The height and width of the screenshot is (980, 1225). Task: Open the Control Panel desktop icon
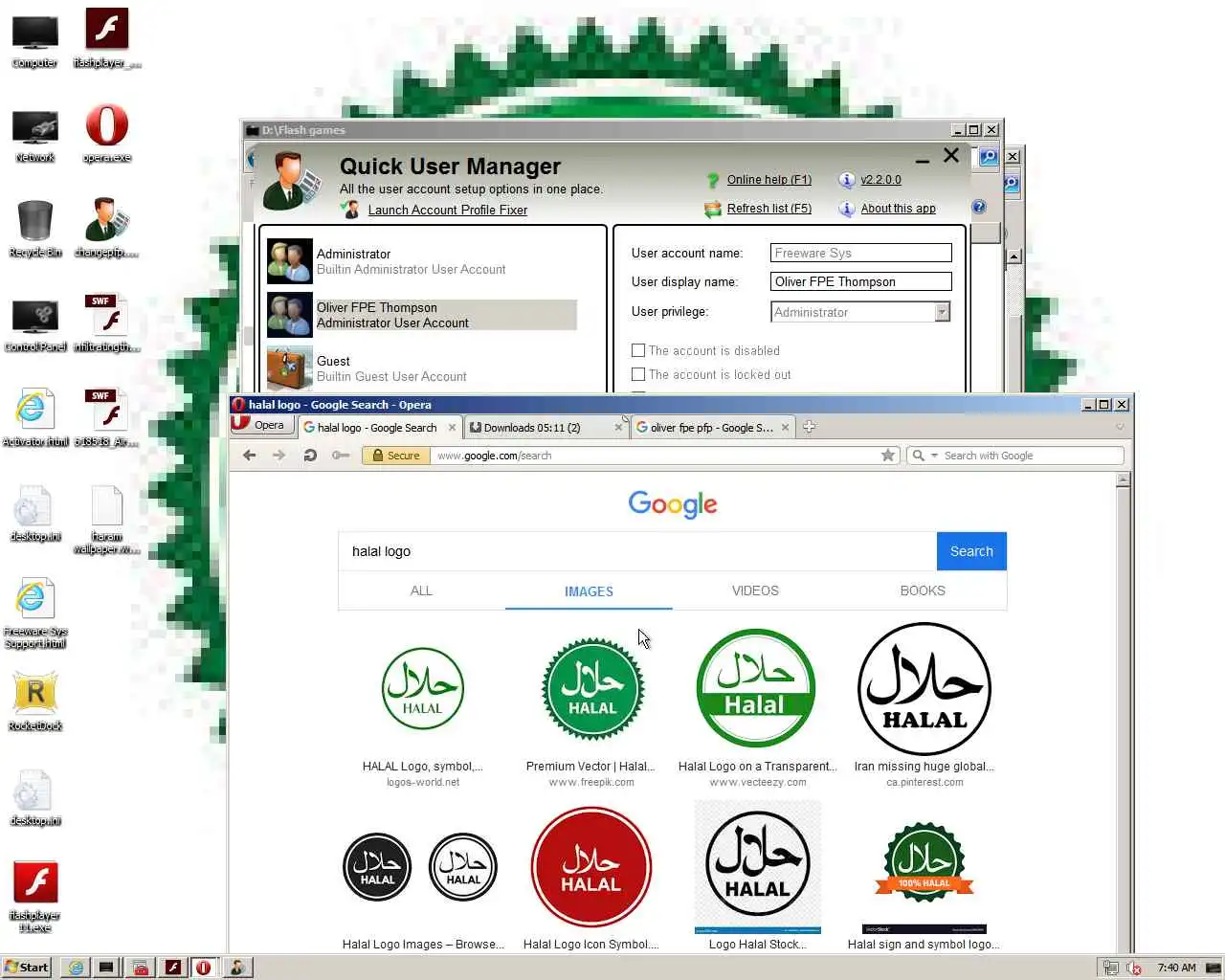pyautogui.click(x=35, y=323)
